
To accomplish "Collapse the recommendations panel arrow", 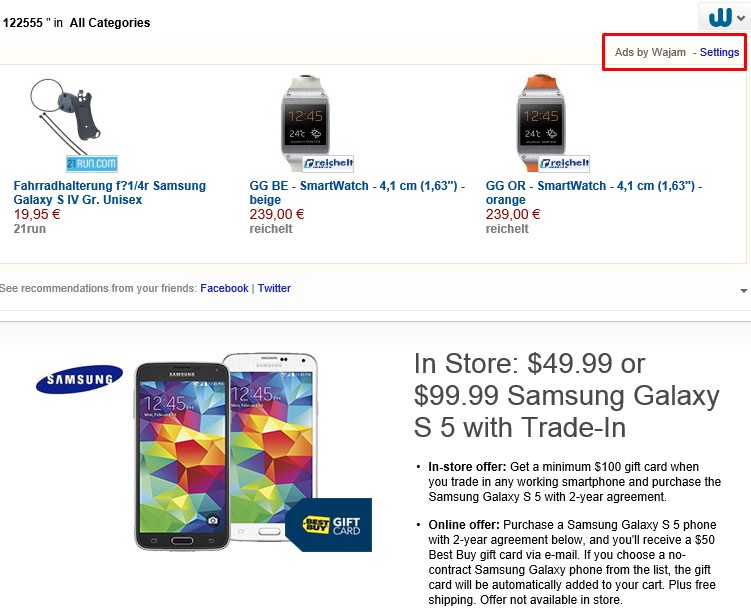I will pyautogui.click(x=743, y=291).
